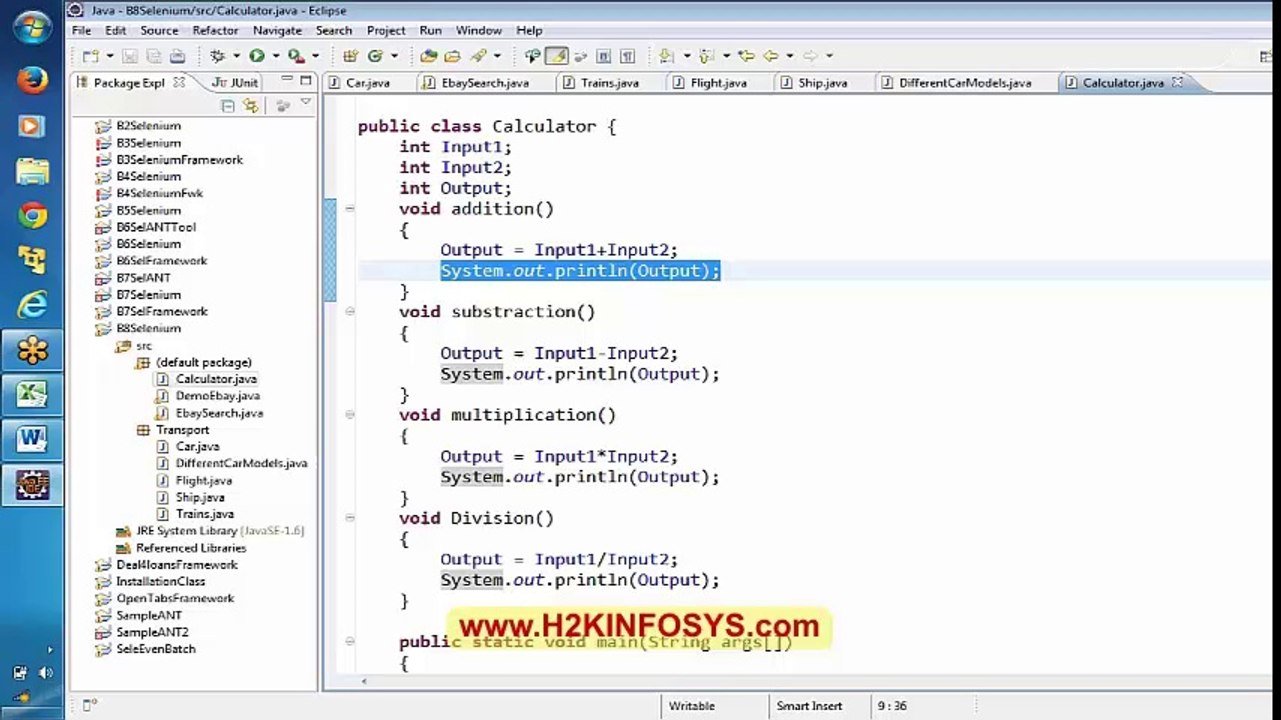The height and width of the screenshot is (720, 1281).
Task: Click the Run External Tools icon
Action: (x=295, y=56)
